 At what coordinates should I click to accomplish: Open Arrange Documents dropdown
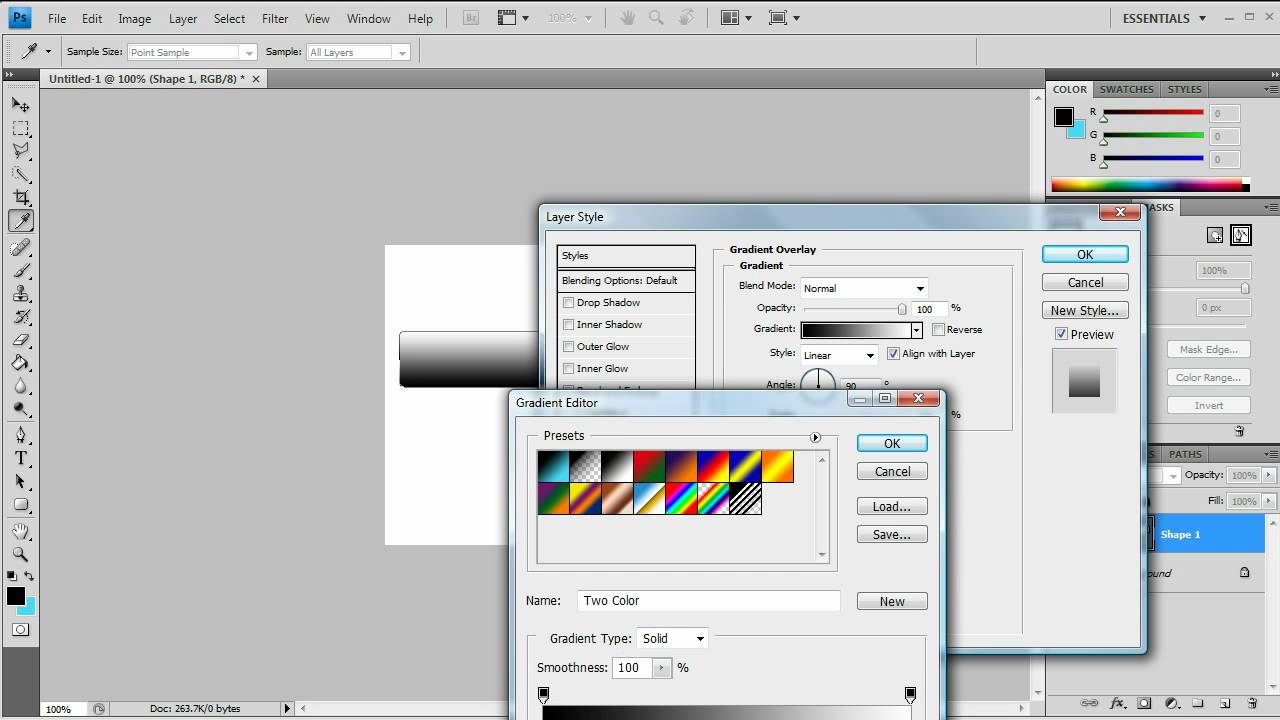coord(737,18)
